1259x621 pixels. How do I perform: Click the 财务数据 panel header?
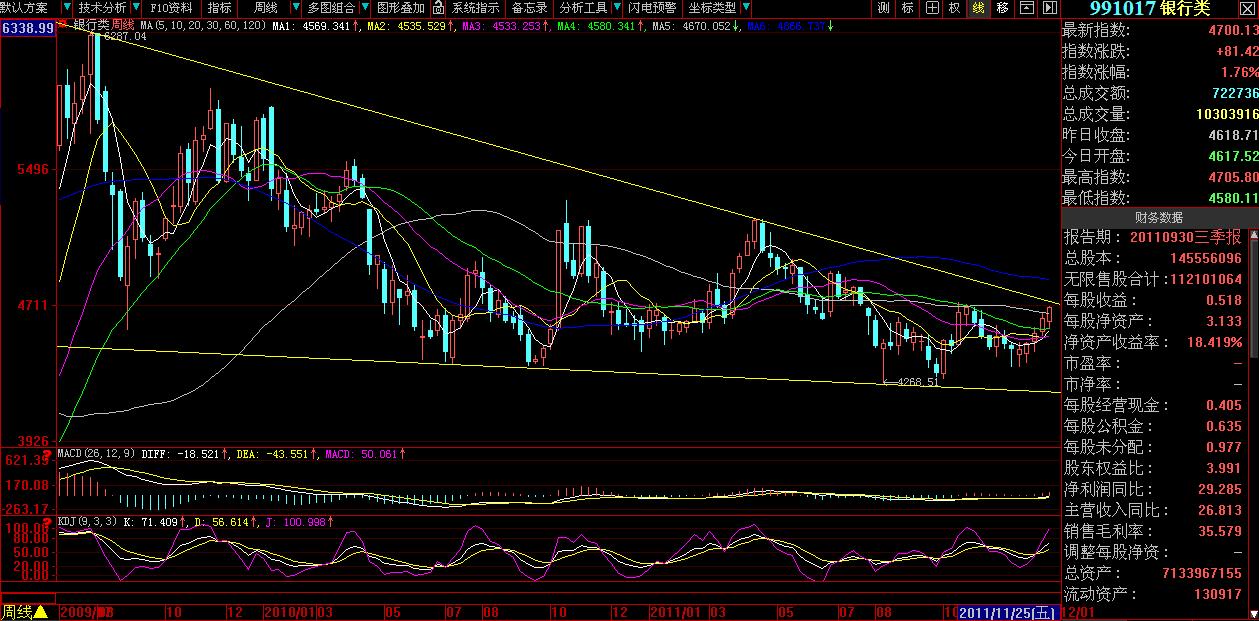tap(1159, 217)
